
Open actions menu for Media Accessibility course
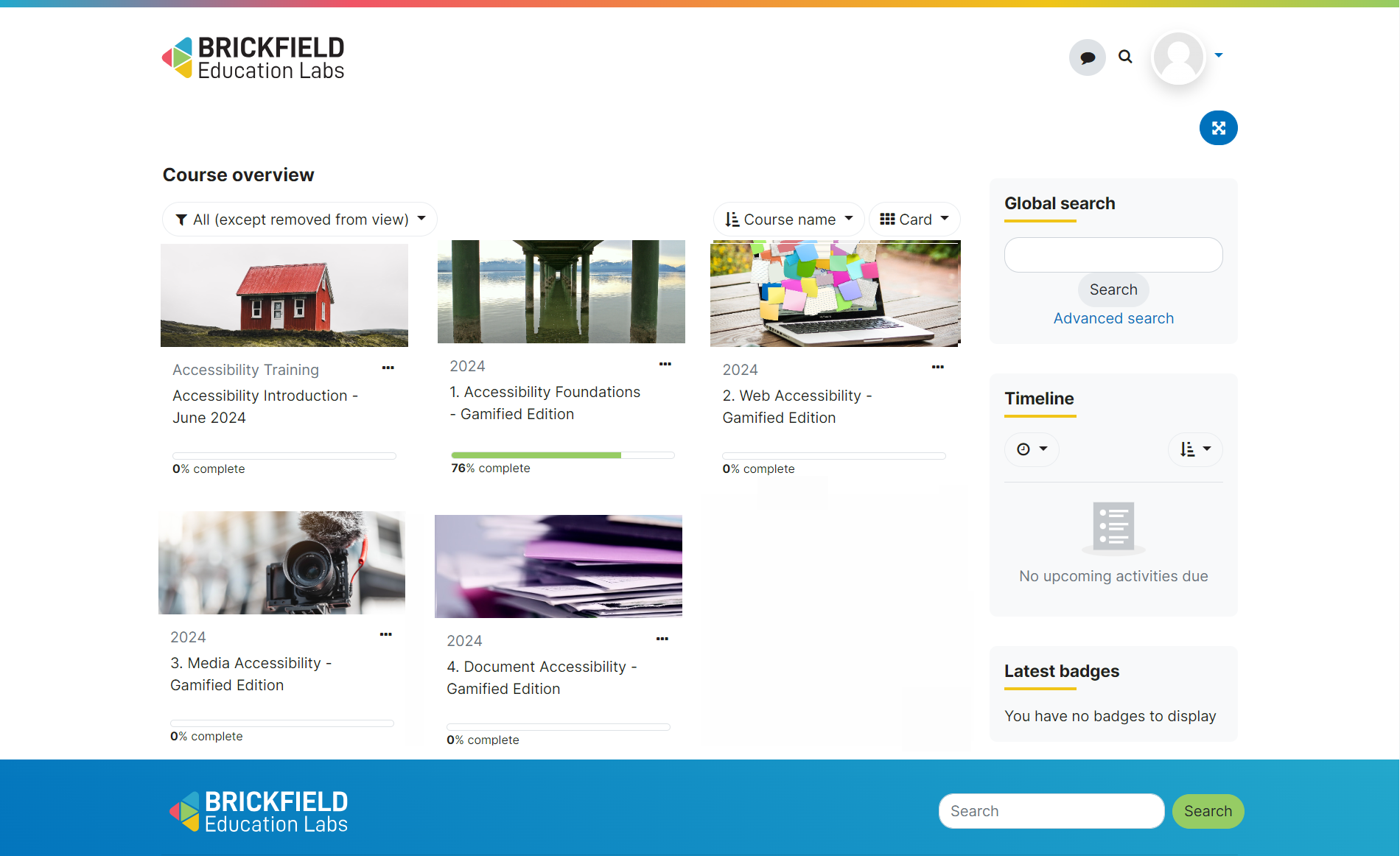pos(385,634)
